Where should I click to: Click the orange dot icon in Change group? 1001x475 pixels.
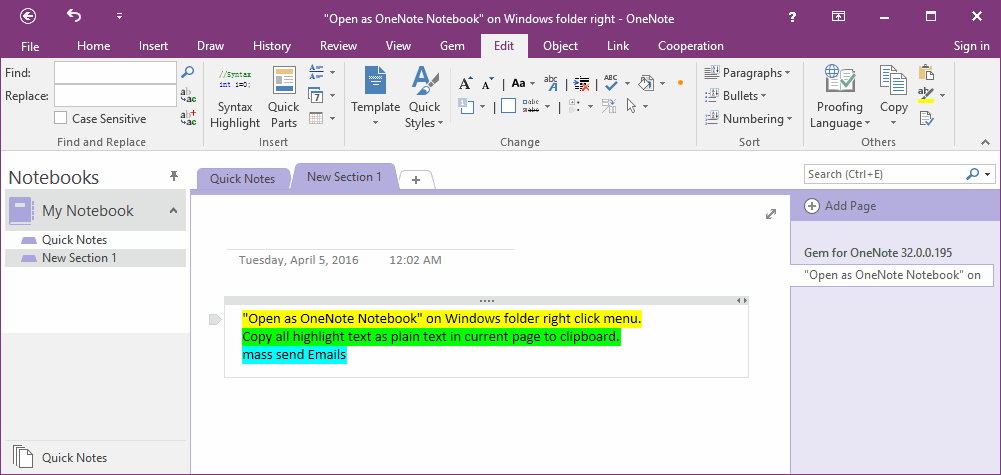coord(680,83)
